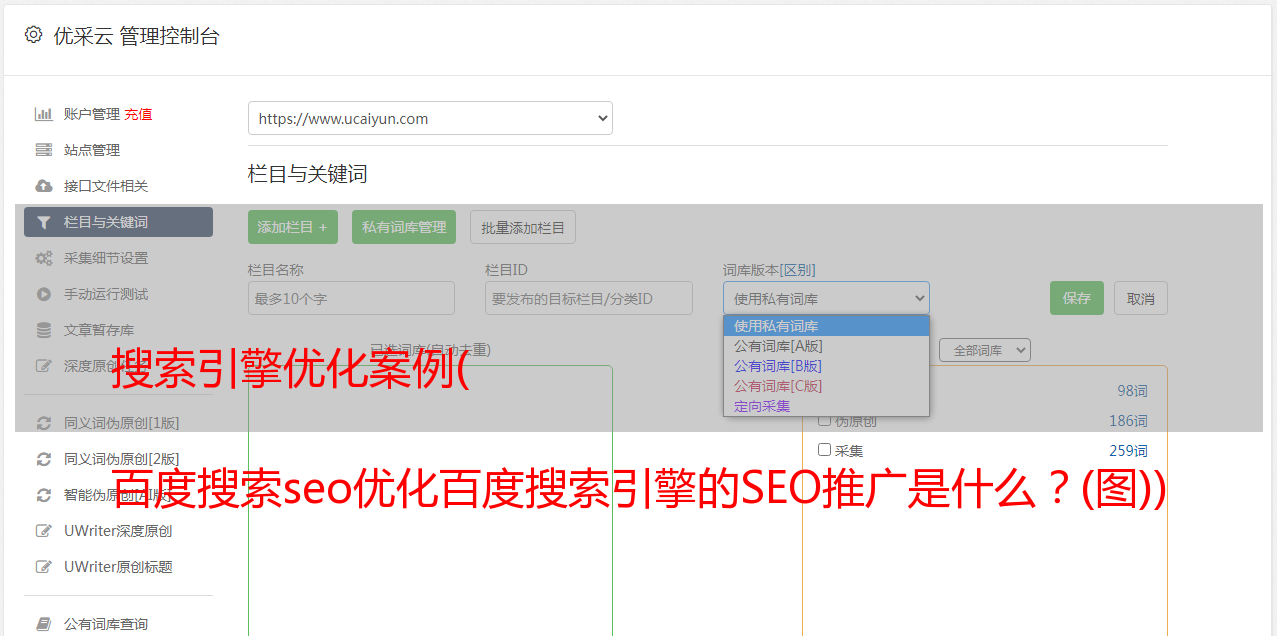Viewport: 1277px width, 636px height.
Task: Open 采集细节设置 settings
Action: click(106, 258)
